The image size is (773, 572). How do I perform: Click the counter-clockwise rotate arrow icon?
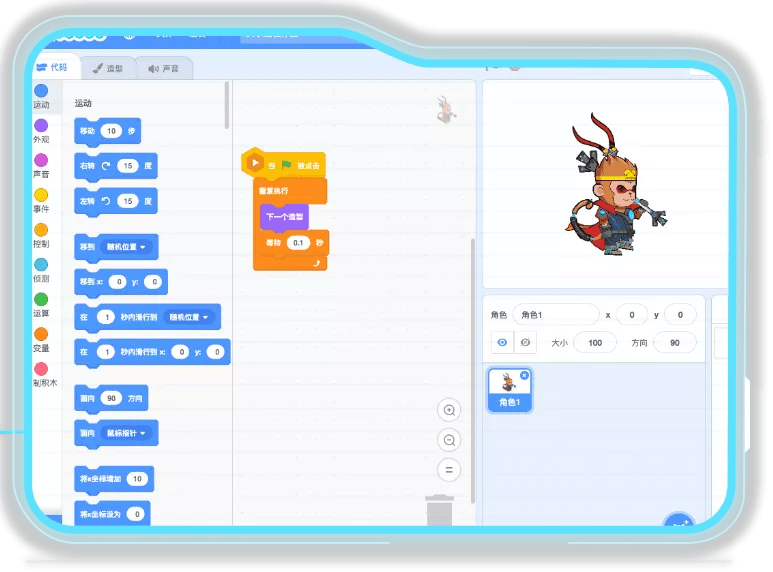(x=105, y=201)
